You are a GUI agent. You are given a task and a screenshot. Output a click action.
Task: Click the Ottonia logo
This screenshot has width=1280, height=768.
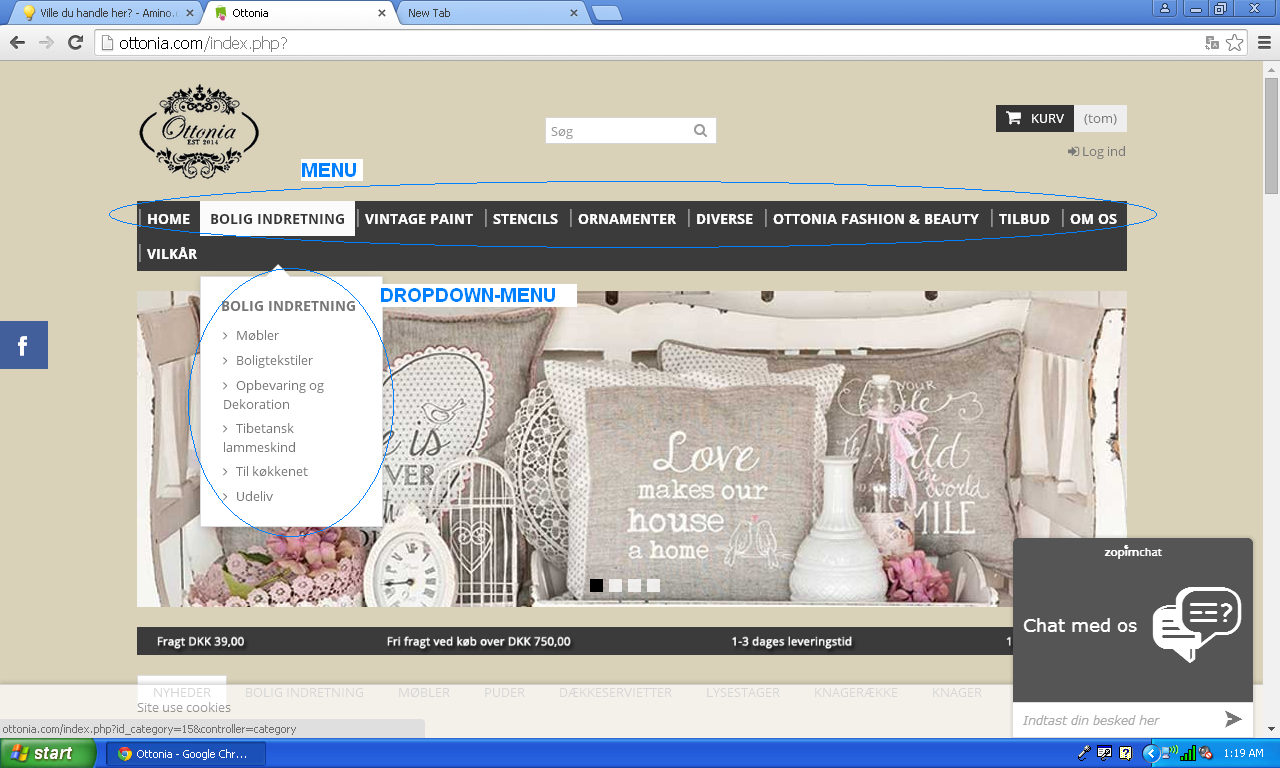point(199,131)
